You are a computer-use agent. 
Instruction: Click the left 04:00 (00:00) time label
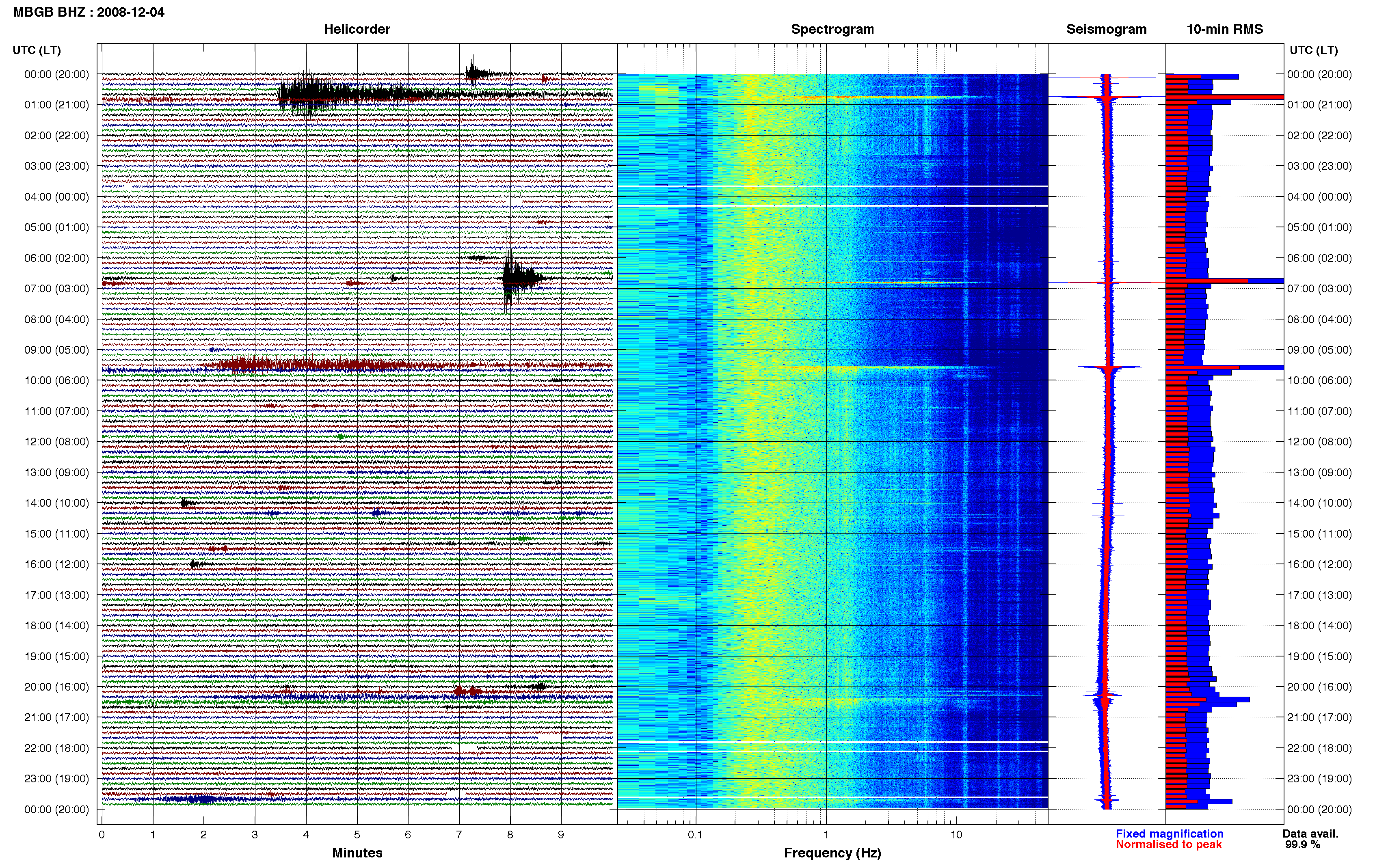[56, 196]
